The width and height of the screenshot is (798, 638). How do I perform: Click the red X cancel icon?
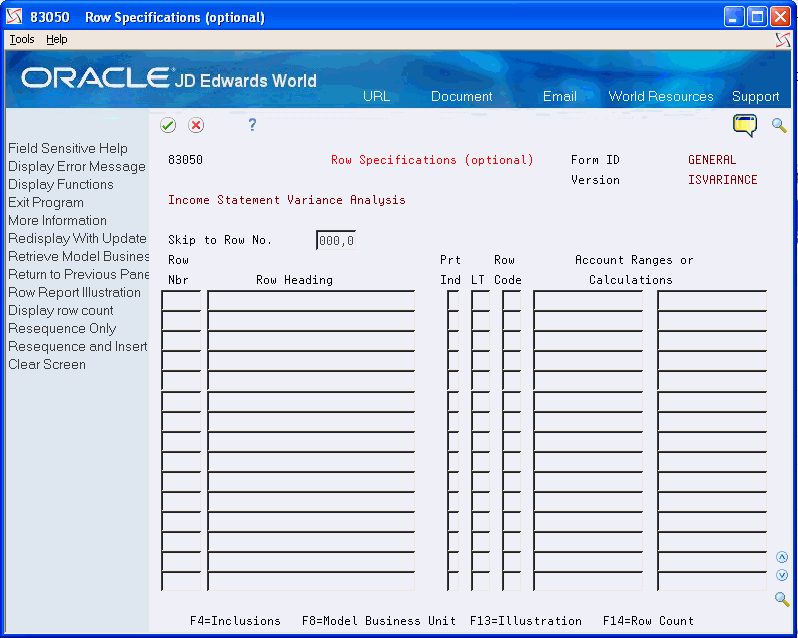pyautogui.click(x=196, y=125)
